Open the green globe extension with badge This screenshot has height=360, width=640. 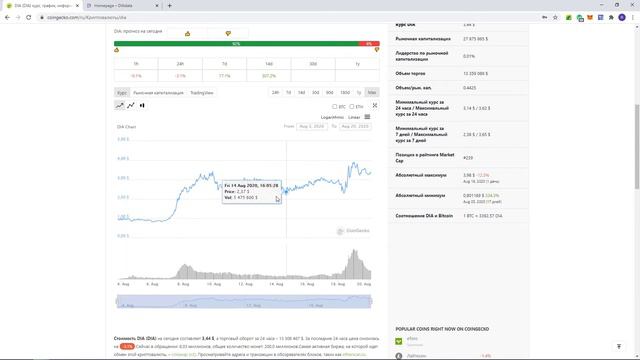click(580, 18)
